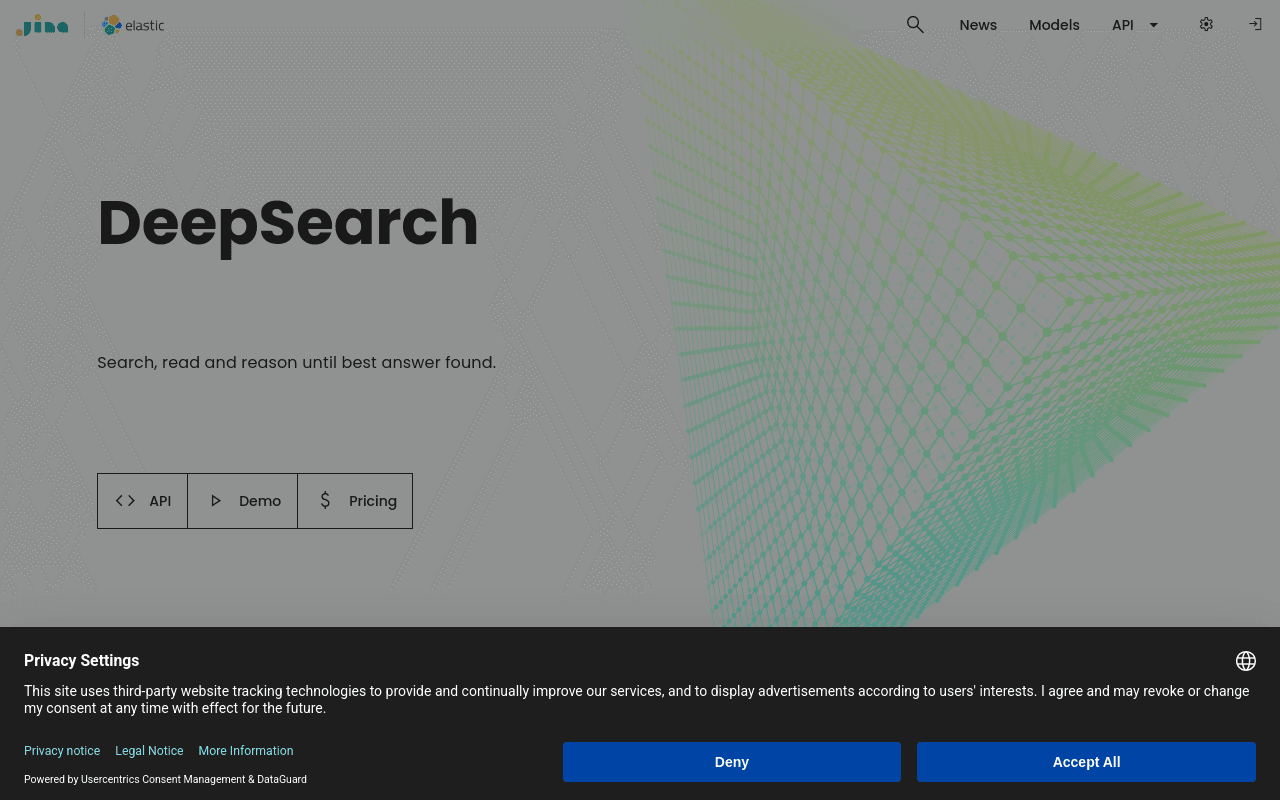Open the Privacy notice link
Viewport: 1280px width, 800px height.
62,751
